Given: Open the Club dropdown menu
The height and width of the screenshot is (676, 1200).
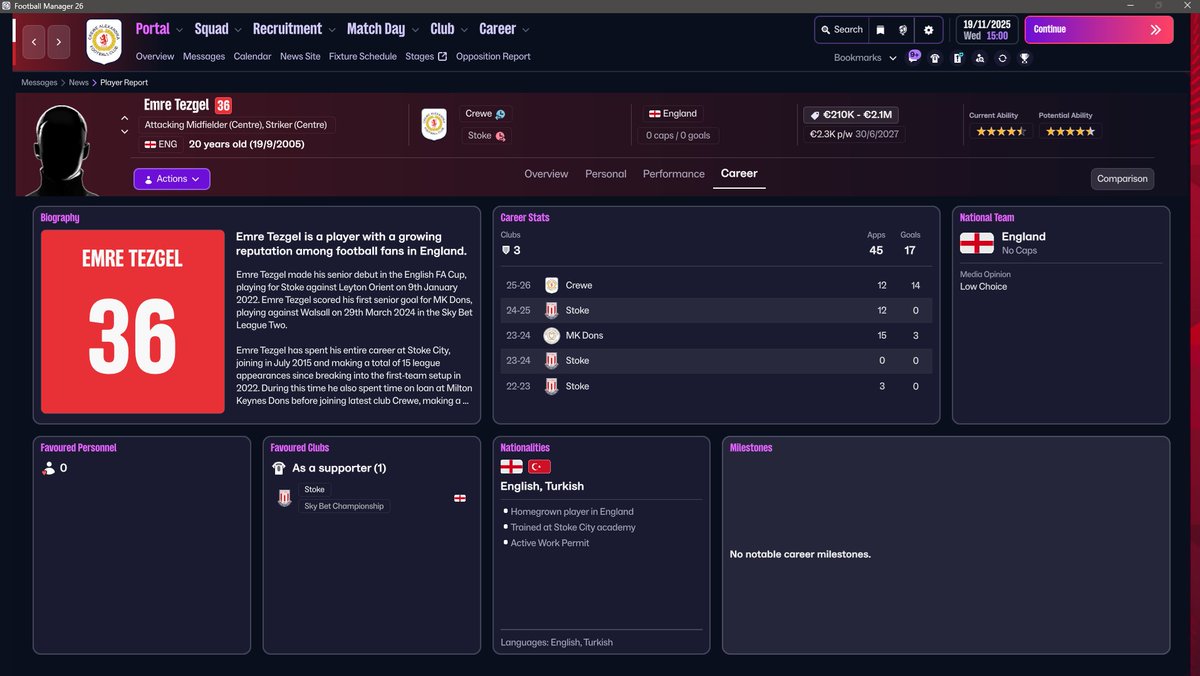Looking at the screenshot, I should tap(449, 29).
